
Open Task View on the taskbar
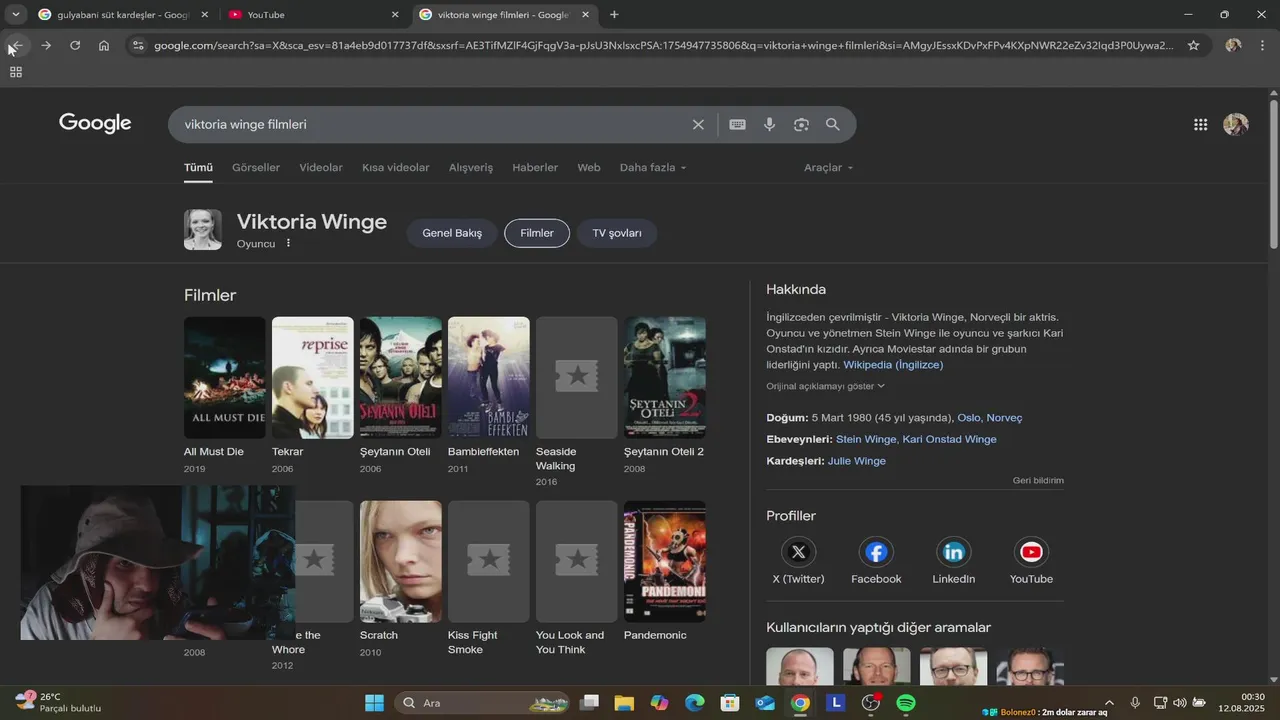coord(589,703)
